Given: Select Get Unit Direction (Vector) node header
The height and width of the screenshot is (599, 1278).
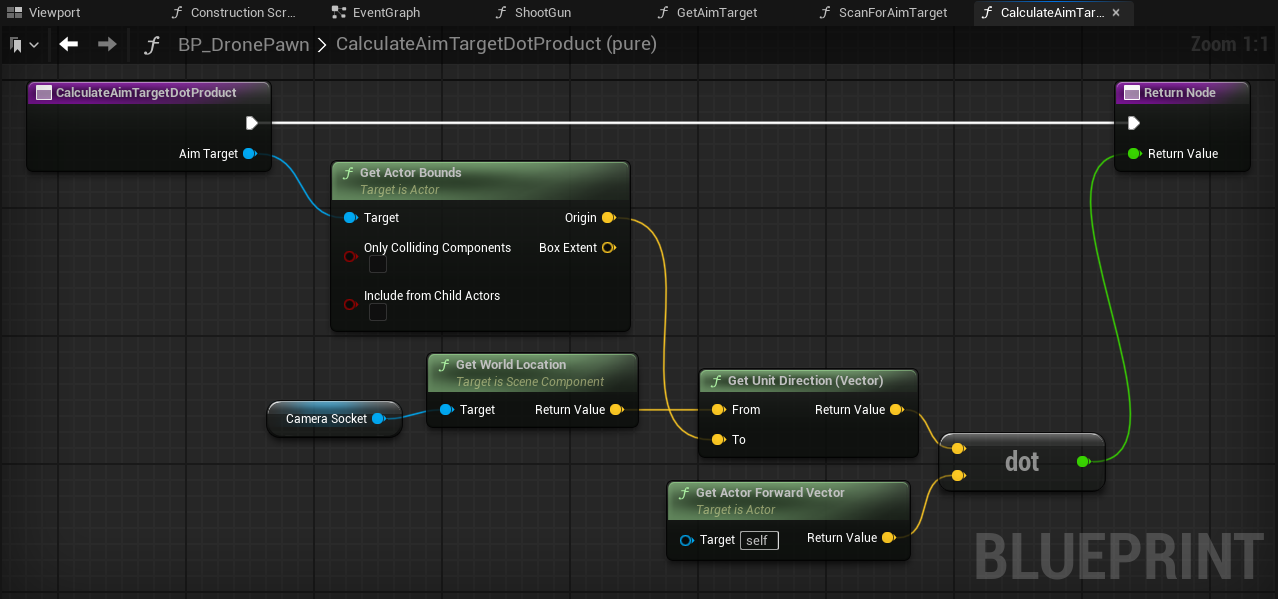Looking at the screenshot, I should click(806, 380).
